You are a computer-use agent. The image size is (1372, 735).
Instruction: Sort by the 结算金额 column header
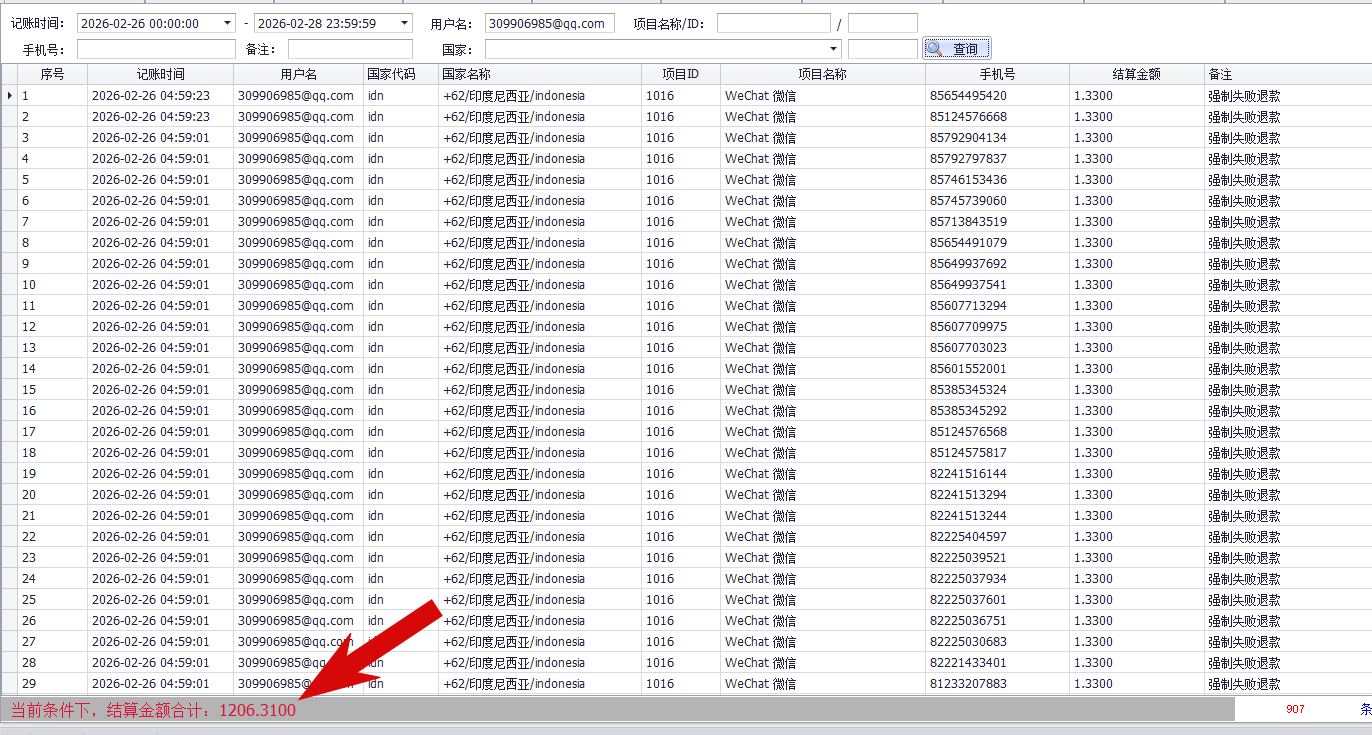point(1137,74)
